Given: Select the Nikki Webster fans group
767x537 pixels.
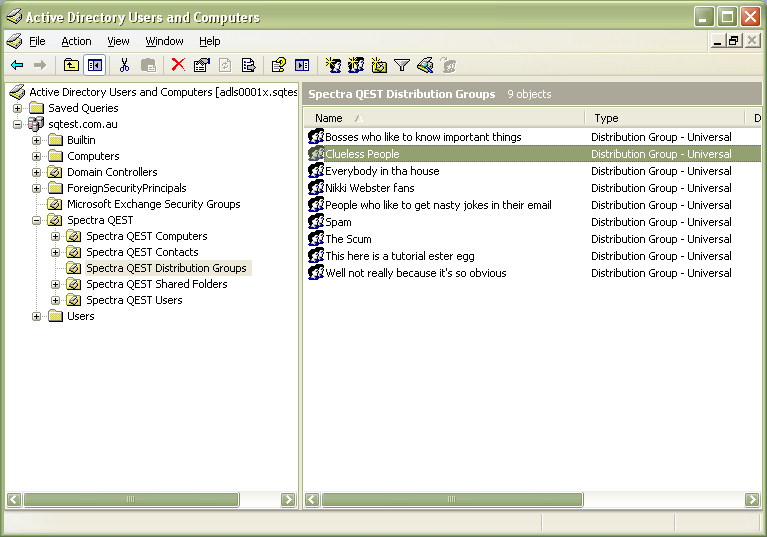Looking at the screenshot, I should [369, 188].
